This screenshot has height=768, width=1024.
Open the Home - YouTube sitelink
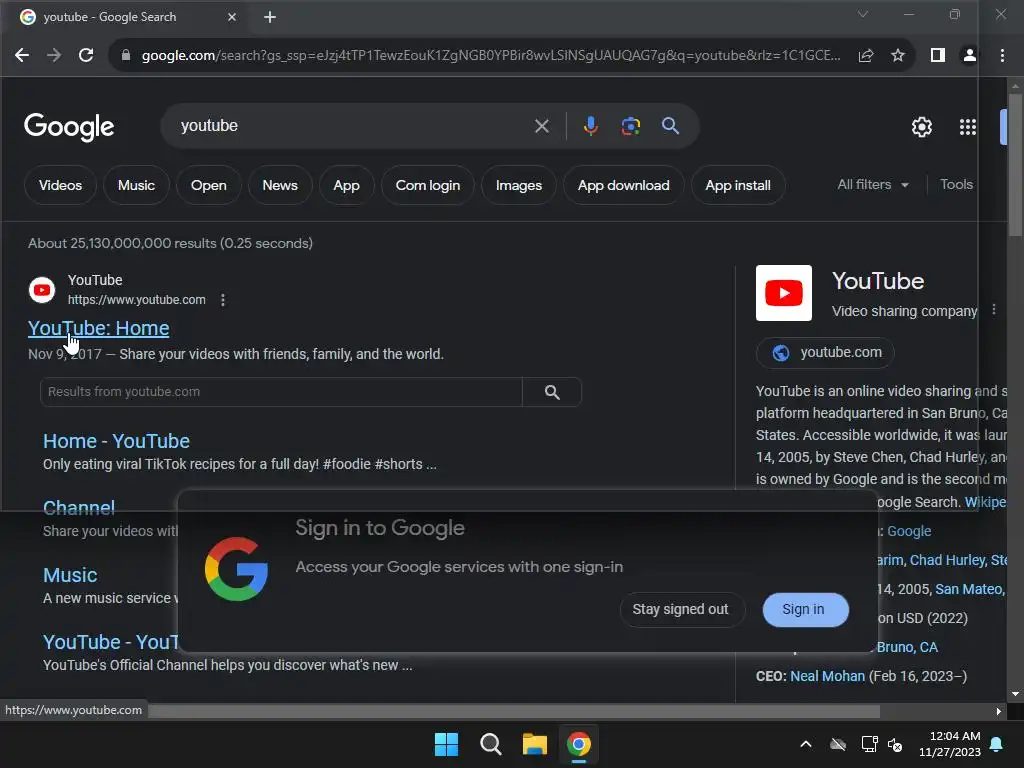[116, 441]
